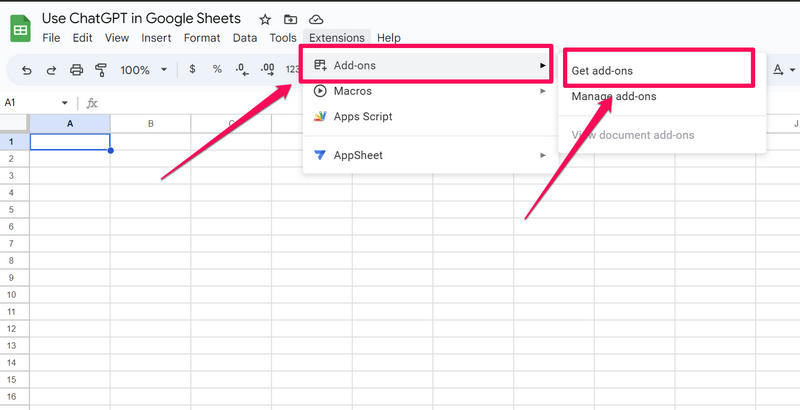
Task: Select row 5 header
Action: click(14, 210)
